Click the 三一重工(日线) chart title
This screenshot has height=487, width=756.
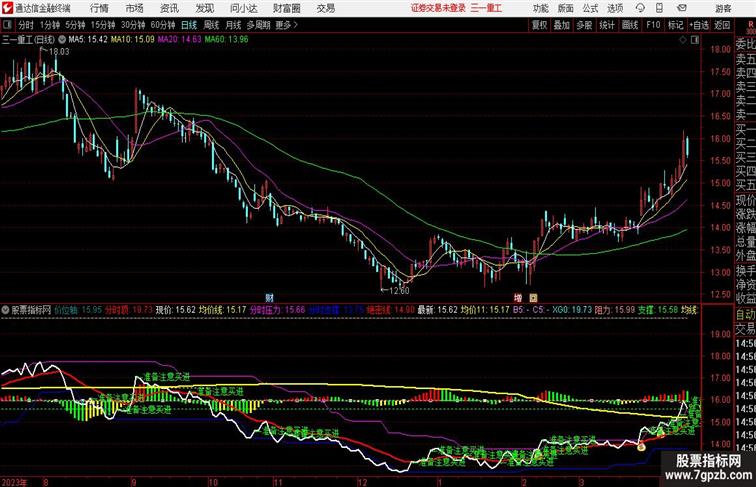tap(28, 40)
